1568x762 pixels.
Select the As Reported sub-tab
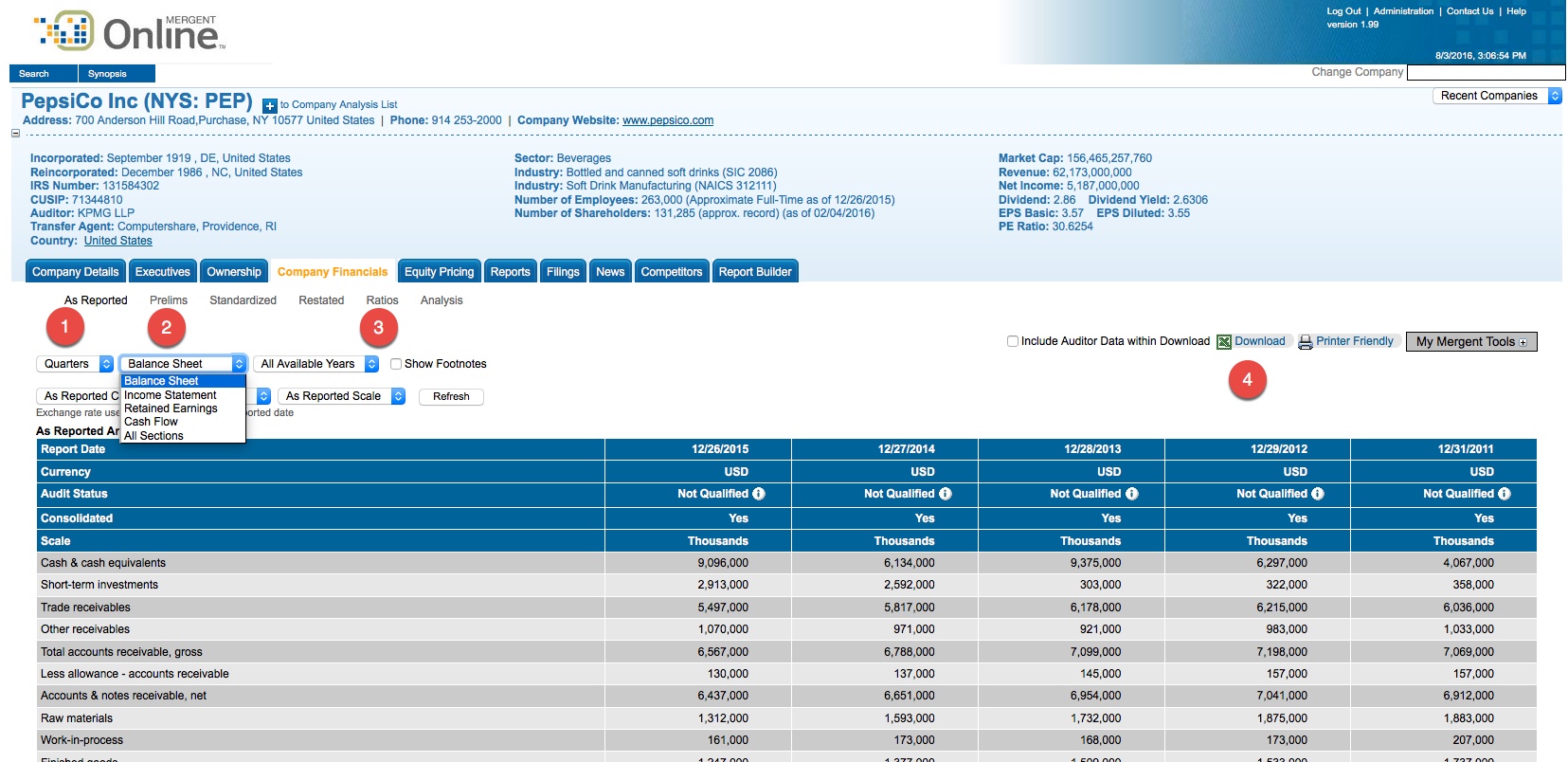tap(96, 300)
